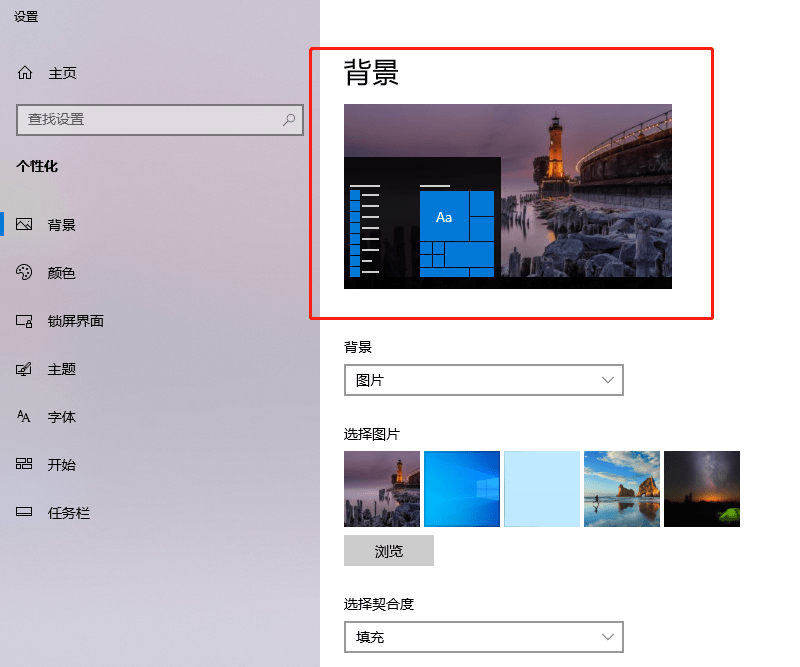Click the chevron arrow of 图片 dropdown
This screenshot has width=800, height=667.
click(x=608, y=380)
